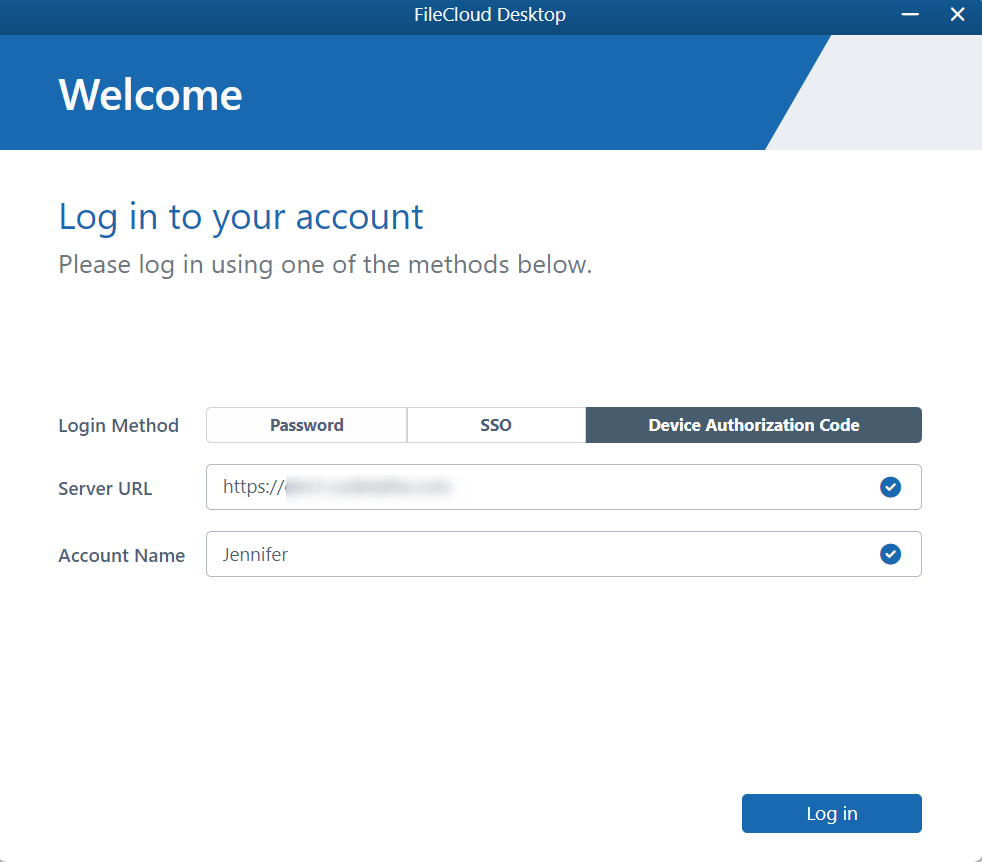This screenshot has height=862, width=982.
Task: Minimize the FileCloud Desktop window
Action: click(x=910, y=15)
